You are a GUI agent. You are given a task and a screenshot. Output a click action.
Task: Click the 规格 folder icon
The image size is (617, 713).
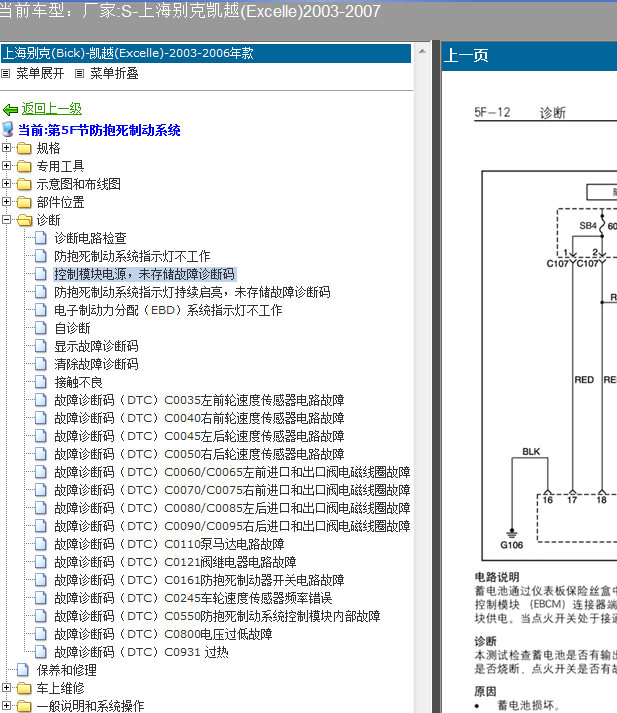coord(24,148)
